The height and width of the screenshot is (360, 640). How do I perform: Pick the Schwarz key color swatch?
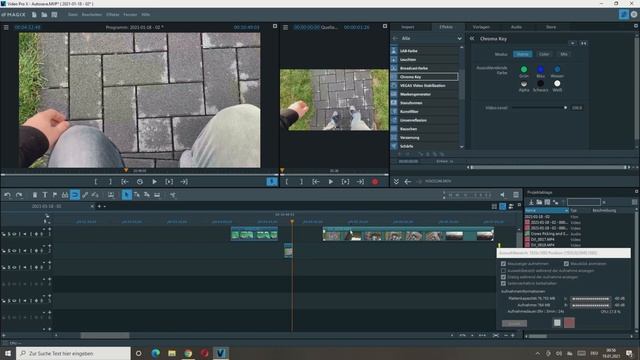(x=540, y=83)
